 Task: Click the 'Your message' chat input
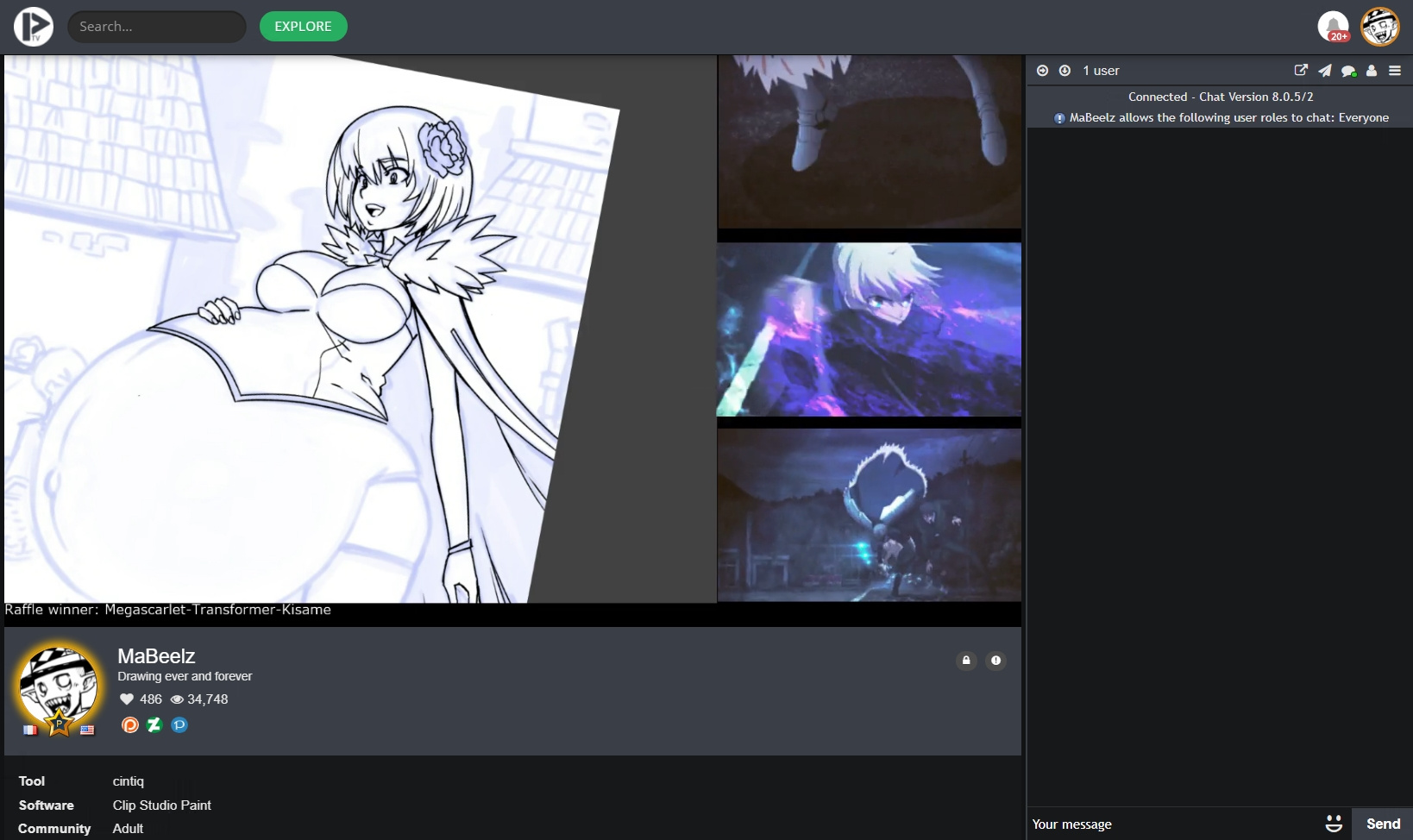(x=1173, y=824)
